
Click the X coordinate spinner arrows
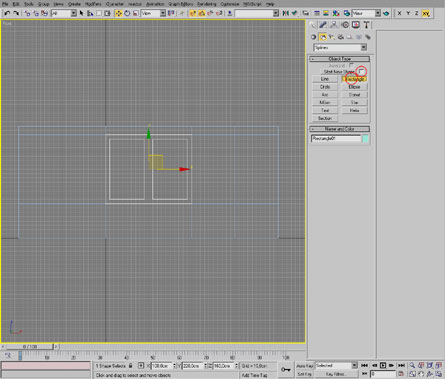click(x=175, y=366)
